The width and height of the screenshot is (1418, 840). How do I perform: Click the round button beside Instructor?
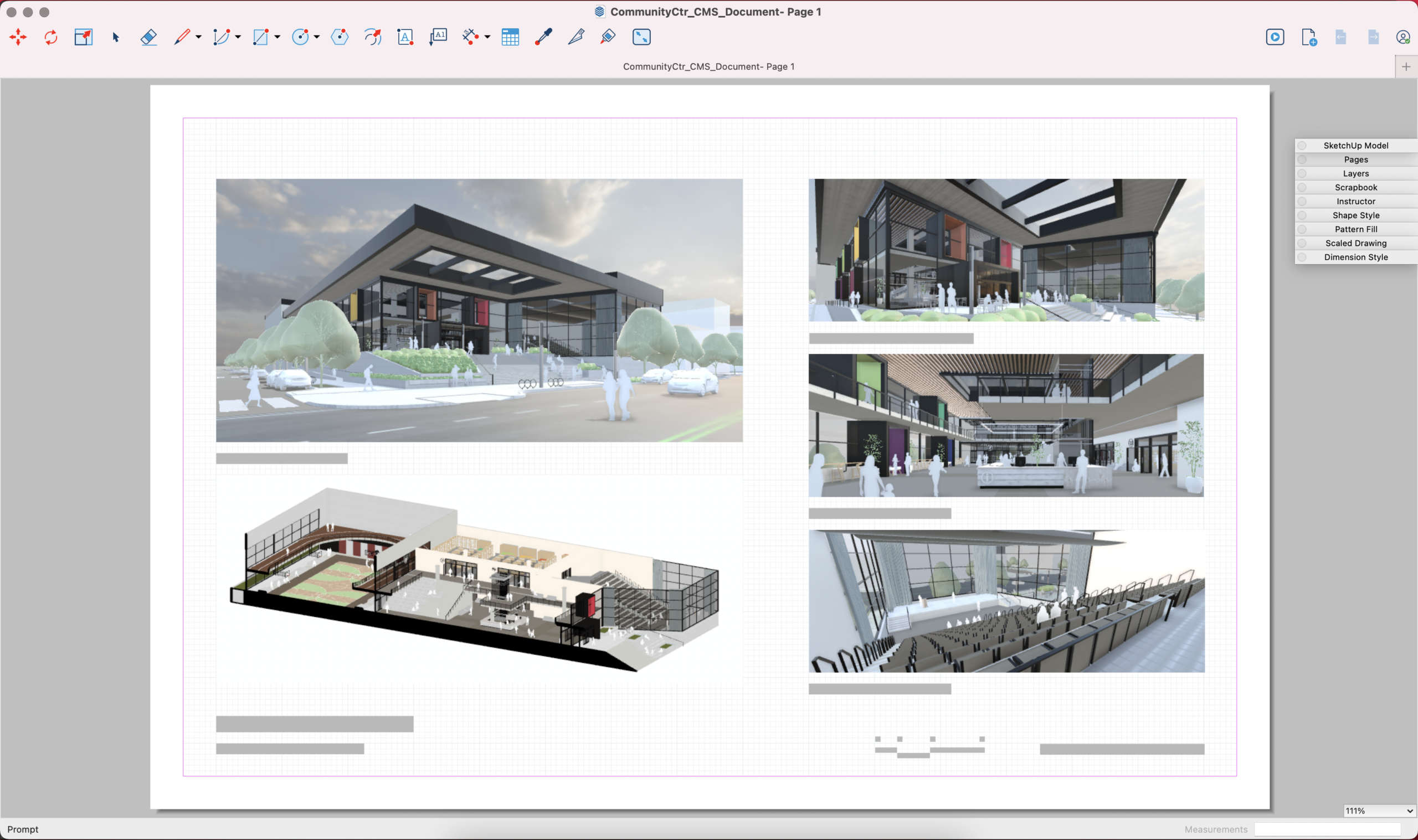point(1302,202)
